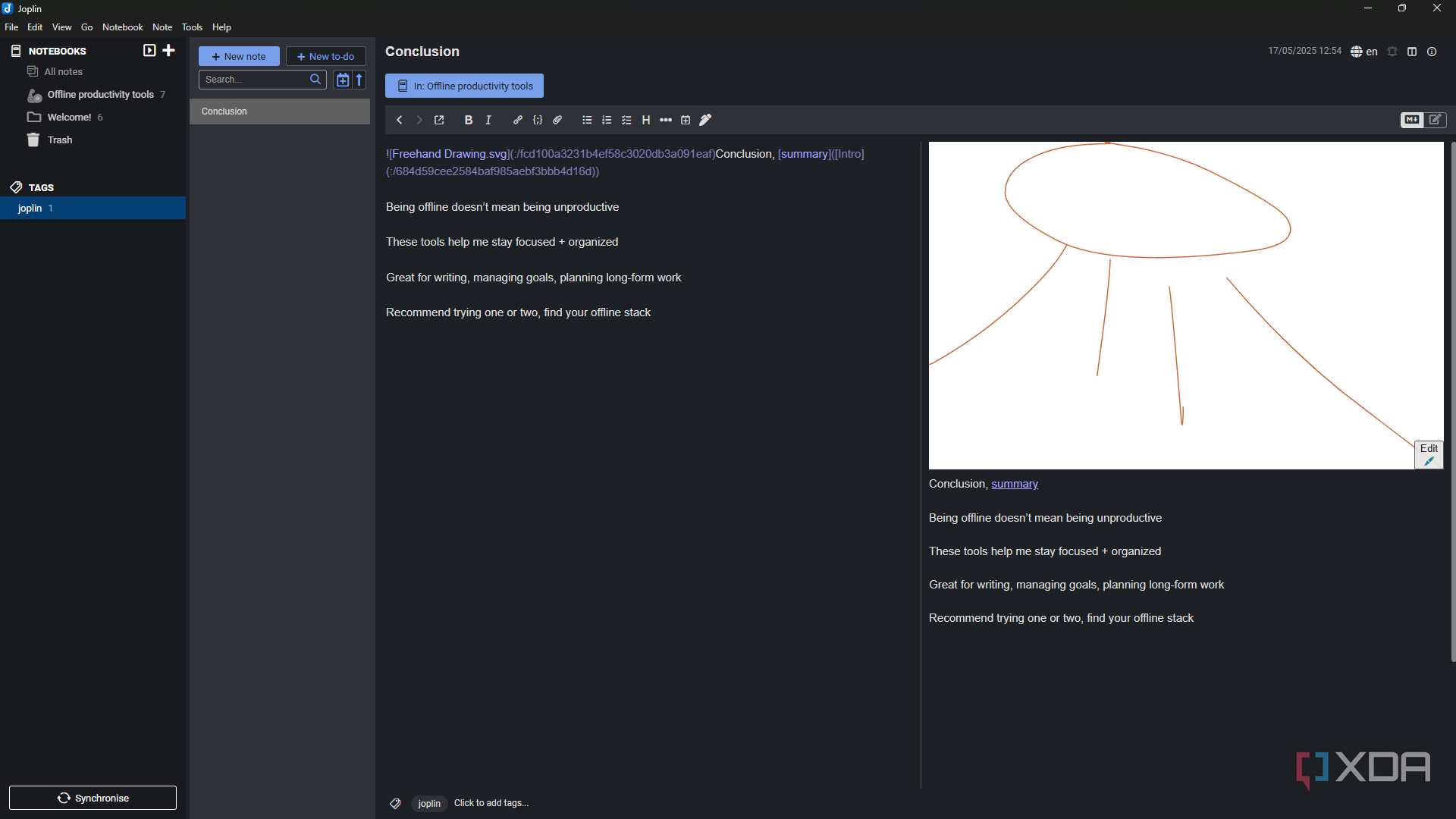Viewport: 1456px width, 819px height.
Task: Open the Notebook menu
Action: [123, 27]
